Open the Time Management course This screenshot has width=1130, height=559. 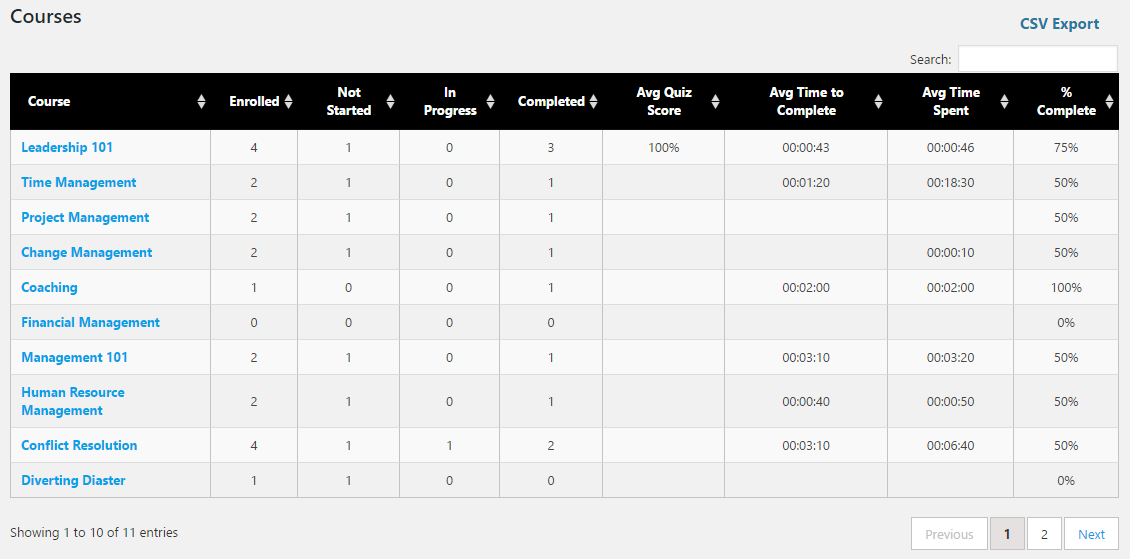click(x=79, y=182)
